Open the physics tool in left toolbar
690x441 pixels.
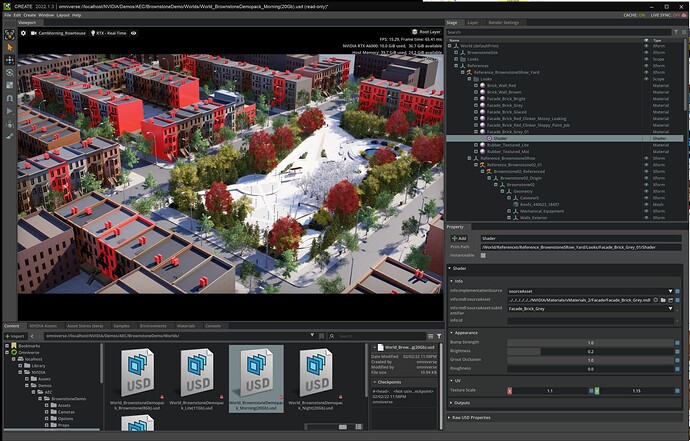[x=10, y=124]
